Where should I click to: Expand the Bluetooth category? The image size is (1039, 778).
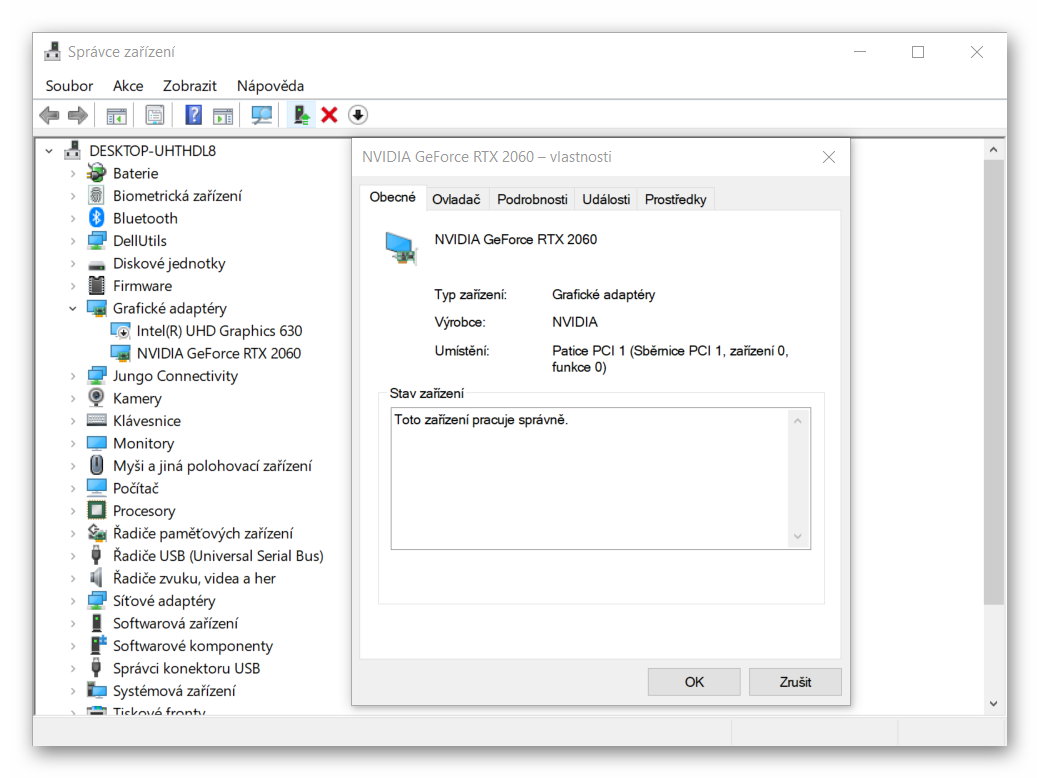(73, 219)
